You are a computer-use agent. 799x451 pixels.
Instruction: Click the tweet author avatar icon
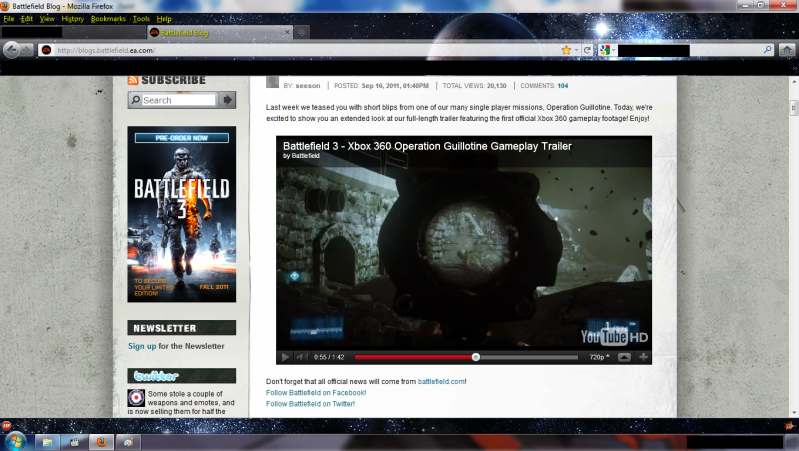(136, 397)
